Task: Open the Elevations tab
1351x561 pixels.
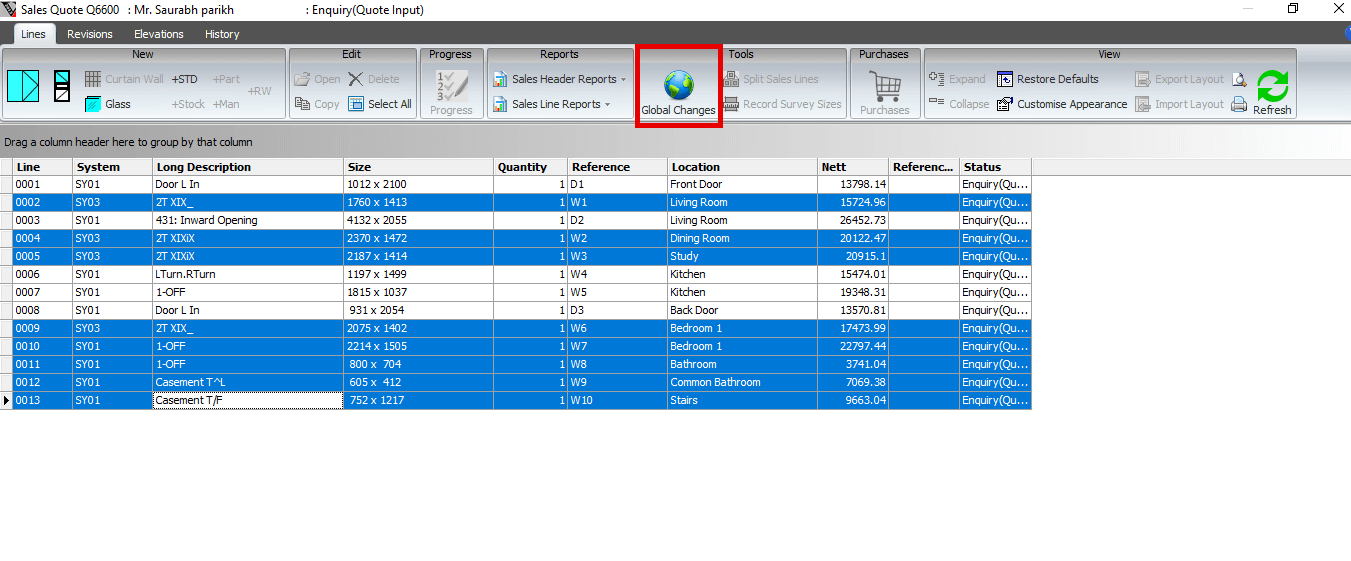Action: [x=159, y=34]
